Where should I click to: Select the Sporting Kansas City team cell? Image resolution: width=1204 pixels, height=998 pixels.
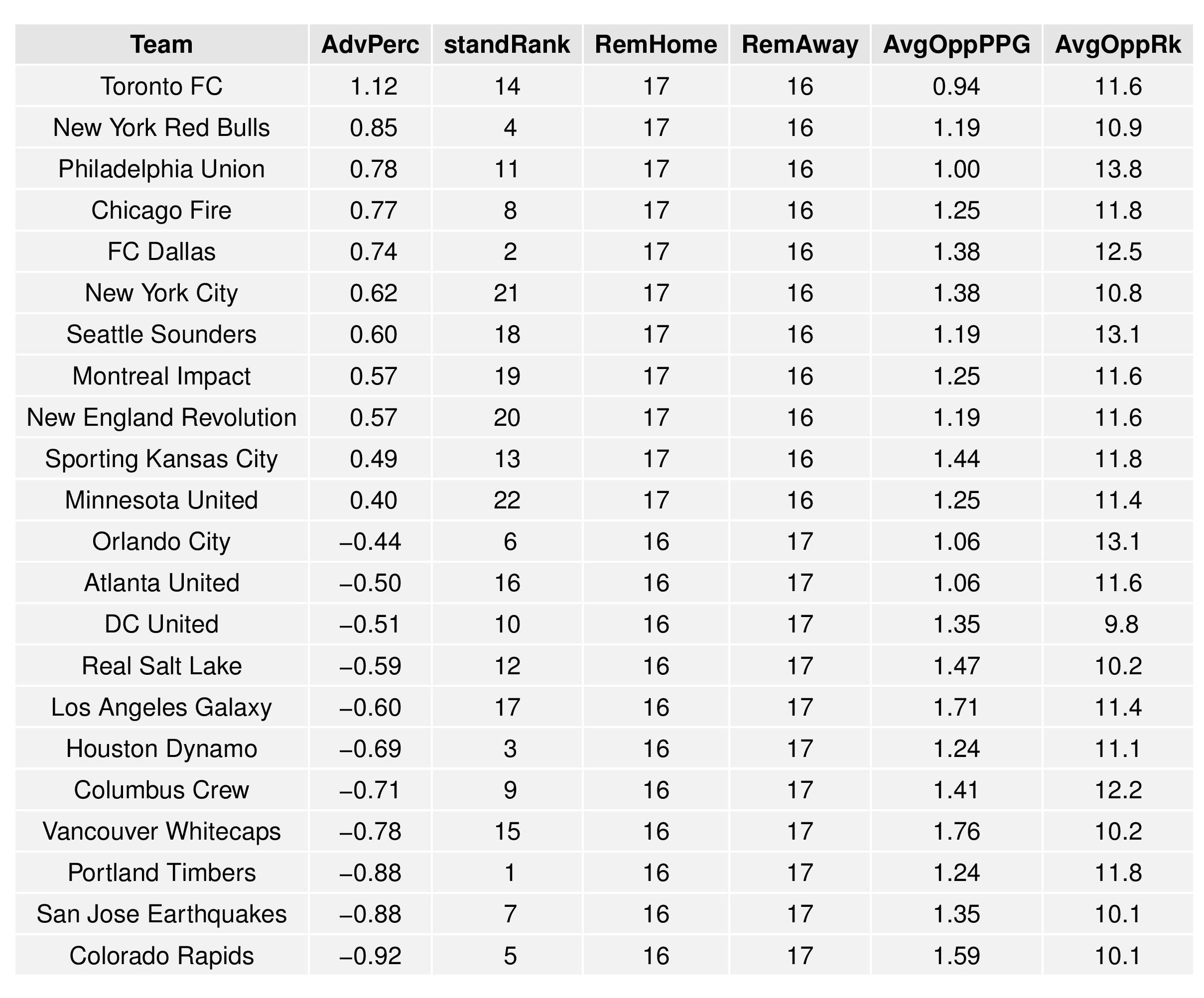tap(161, 459)
